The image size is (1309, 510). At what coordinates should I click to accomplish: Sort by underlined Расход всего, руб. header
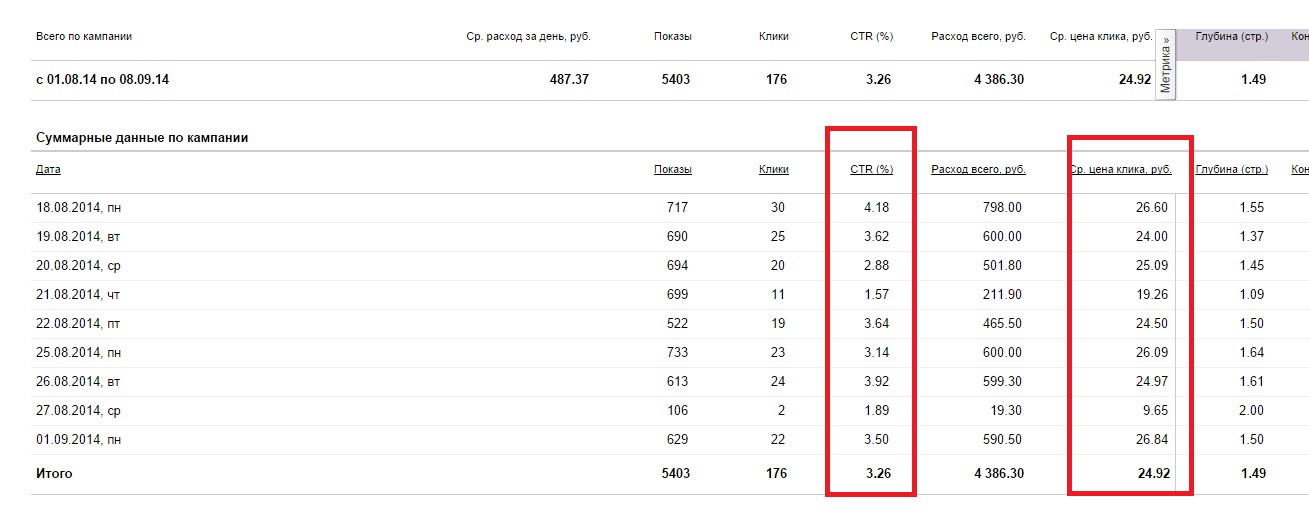pos(978,170)
